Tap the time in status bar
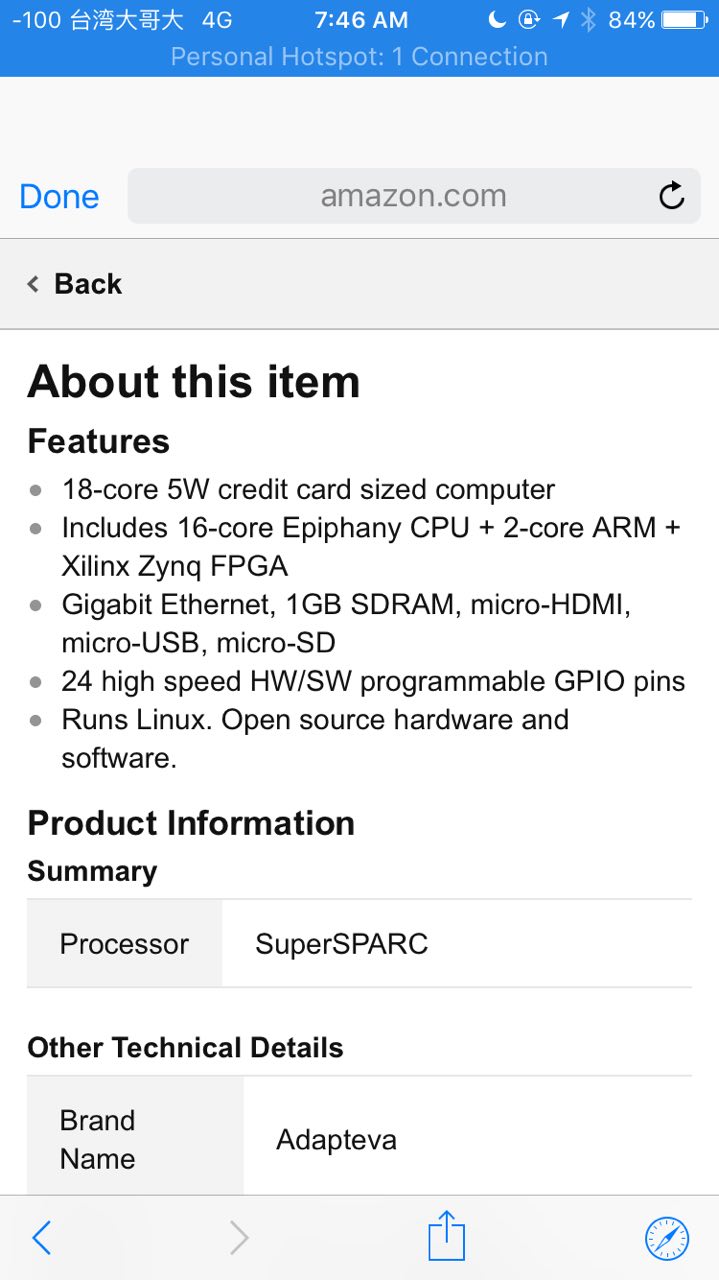Viewport: 719px width, 1280px height. (361, 20)
